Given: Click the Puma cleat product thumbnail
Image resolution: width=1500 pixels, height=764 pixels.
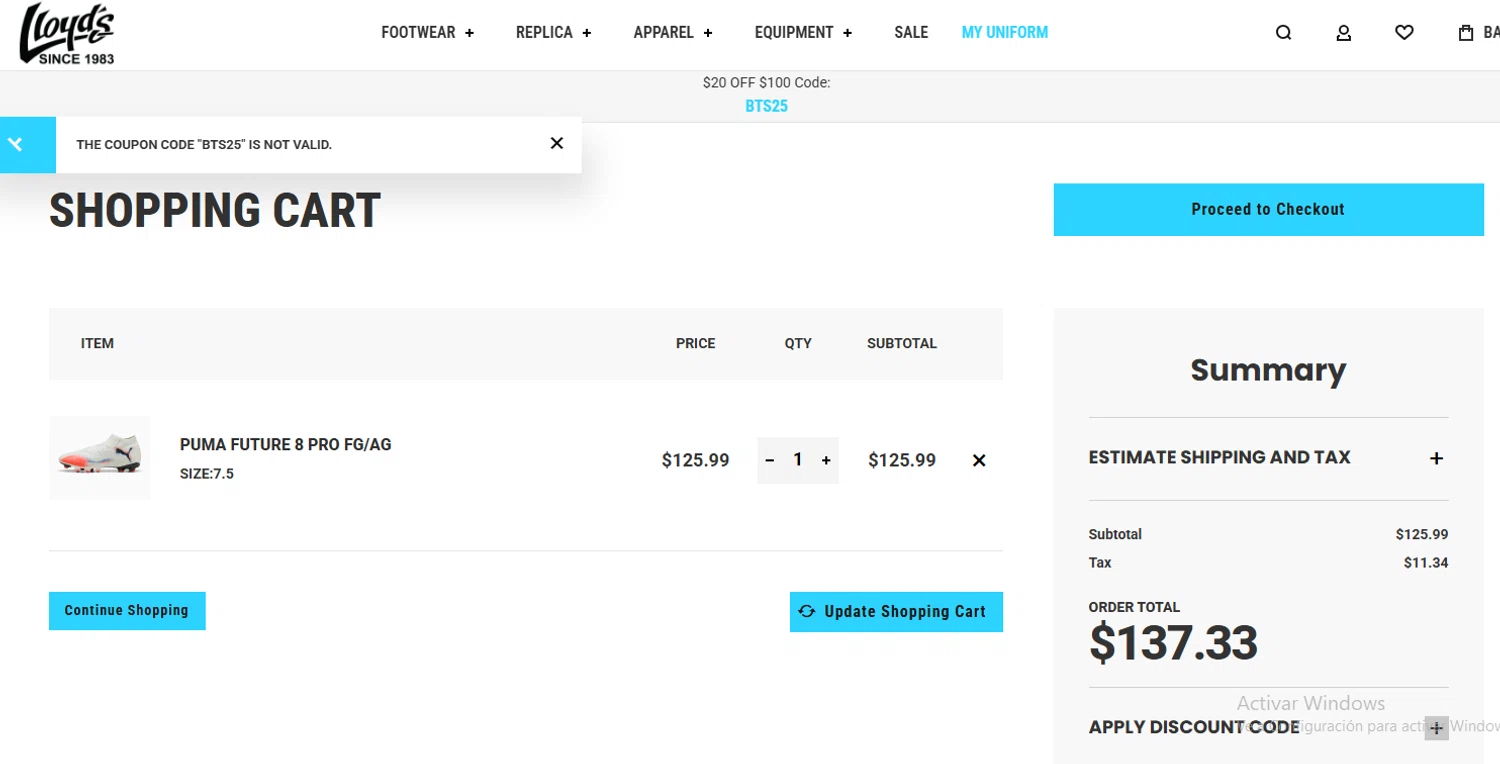Looking at the screenshot, I should (x=100, y=458).
